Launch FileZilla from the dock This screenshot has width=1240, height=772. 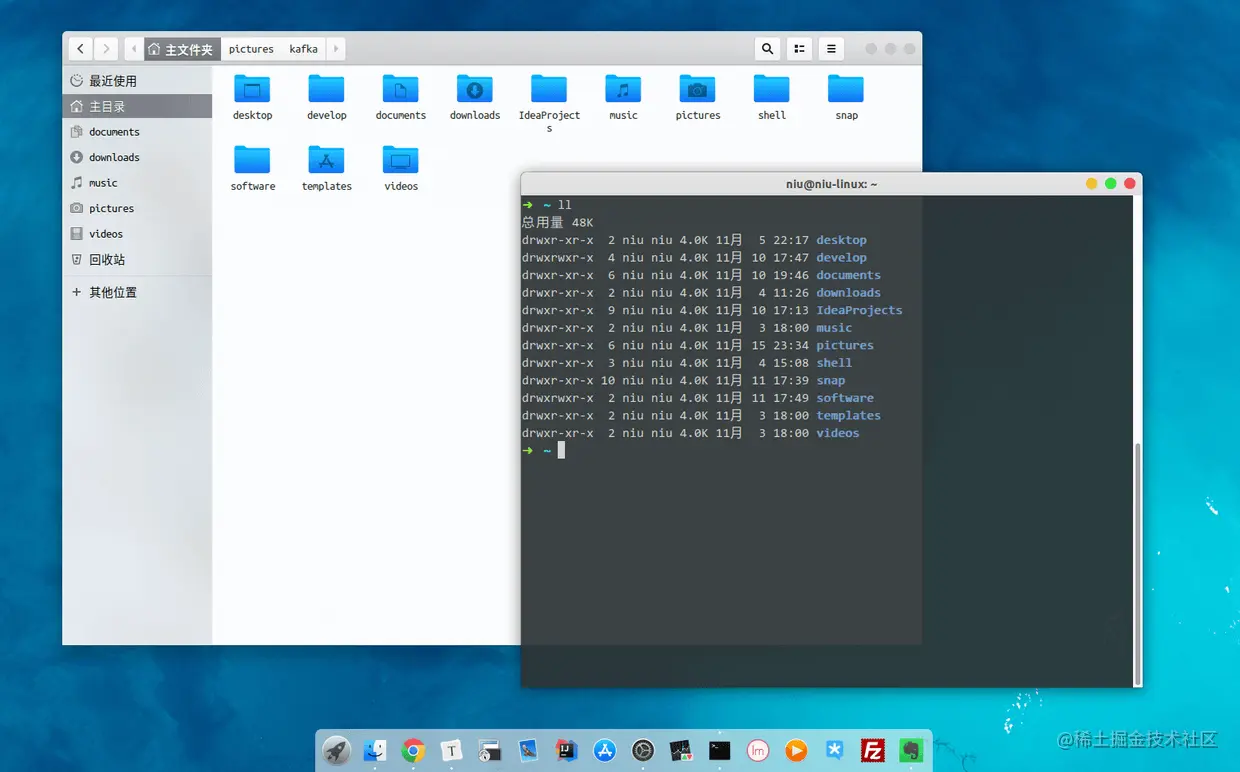[x=872, y=750]
